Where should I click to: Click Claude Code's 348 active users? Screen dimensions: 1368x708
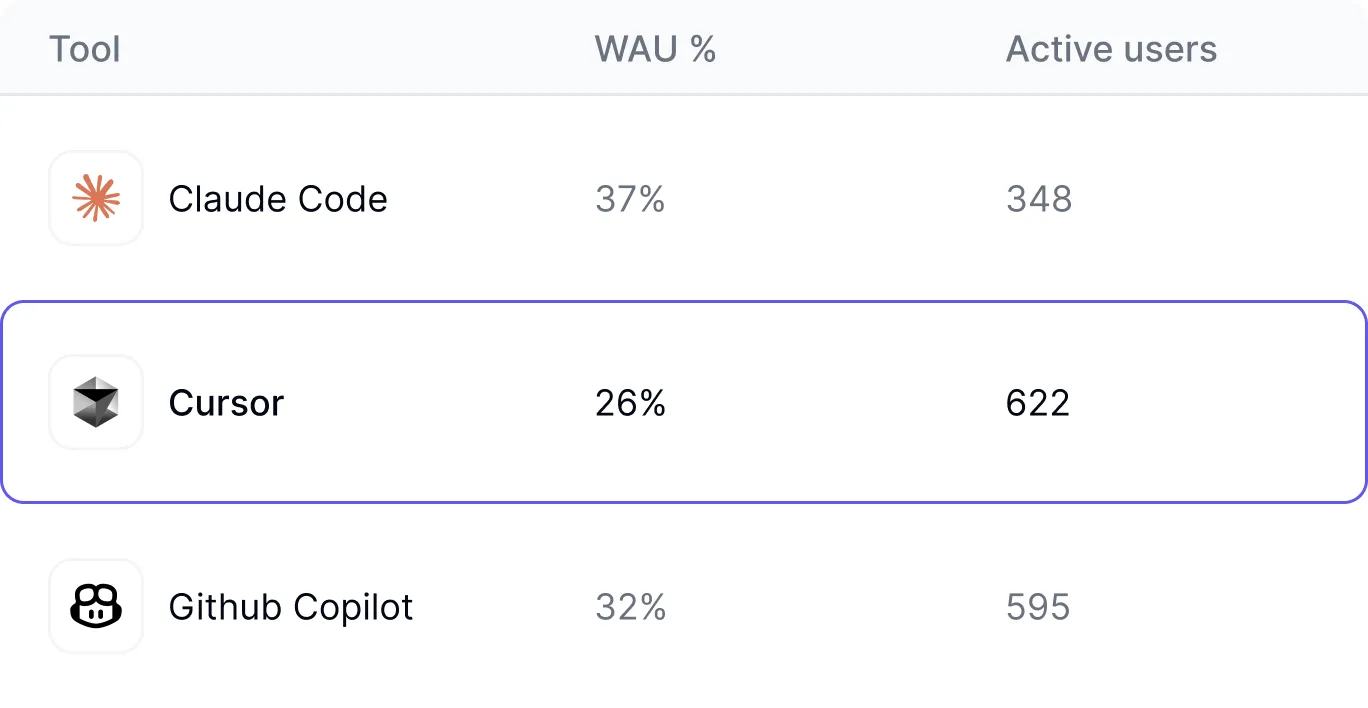pos(1039,199)
